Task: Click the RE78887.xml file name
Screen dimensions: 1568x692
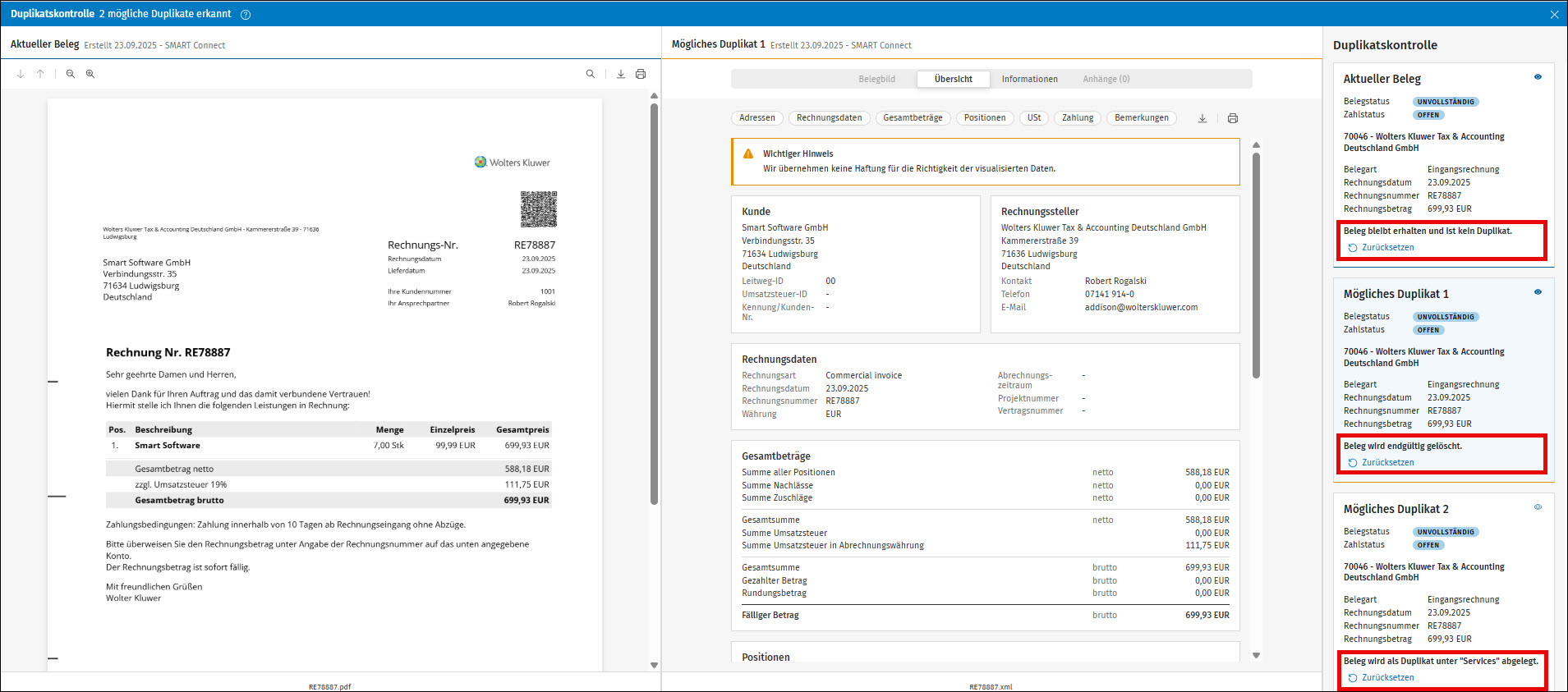Action: [x=991, y=687]
